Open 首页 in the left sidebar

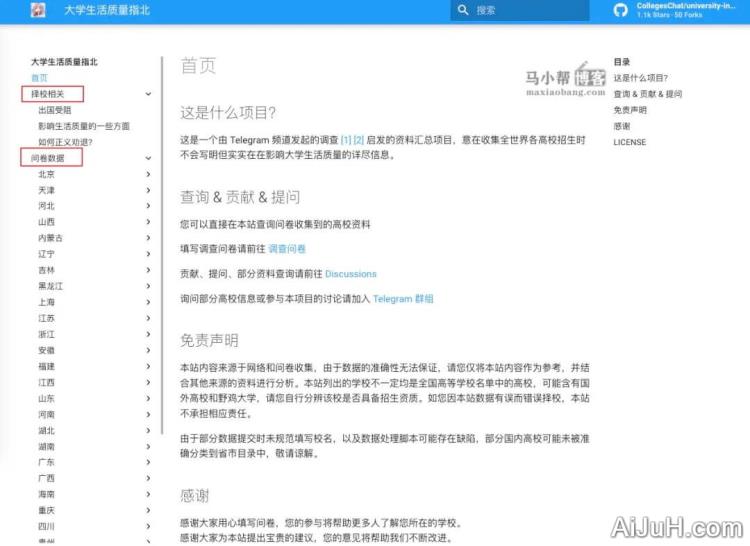point(39,78)
